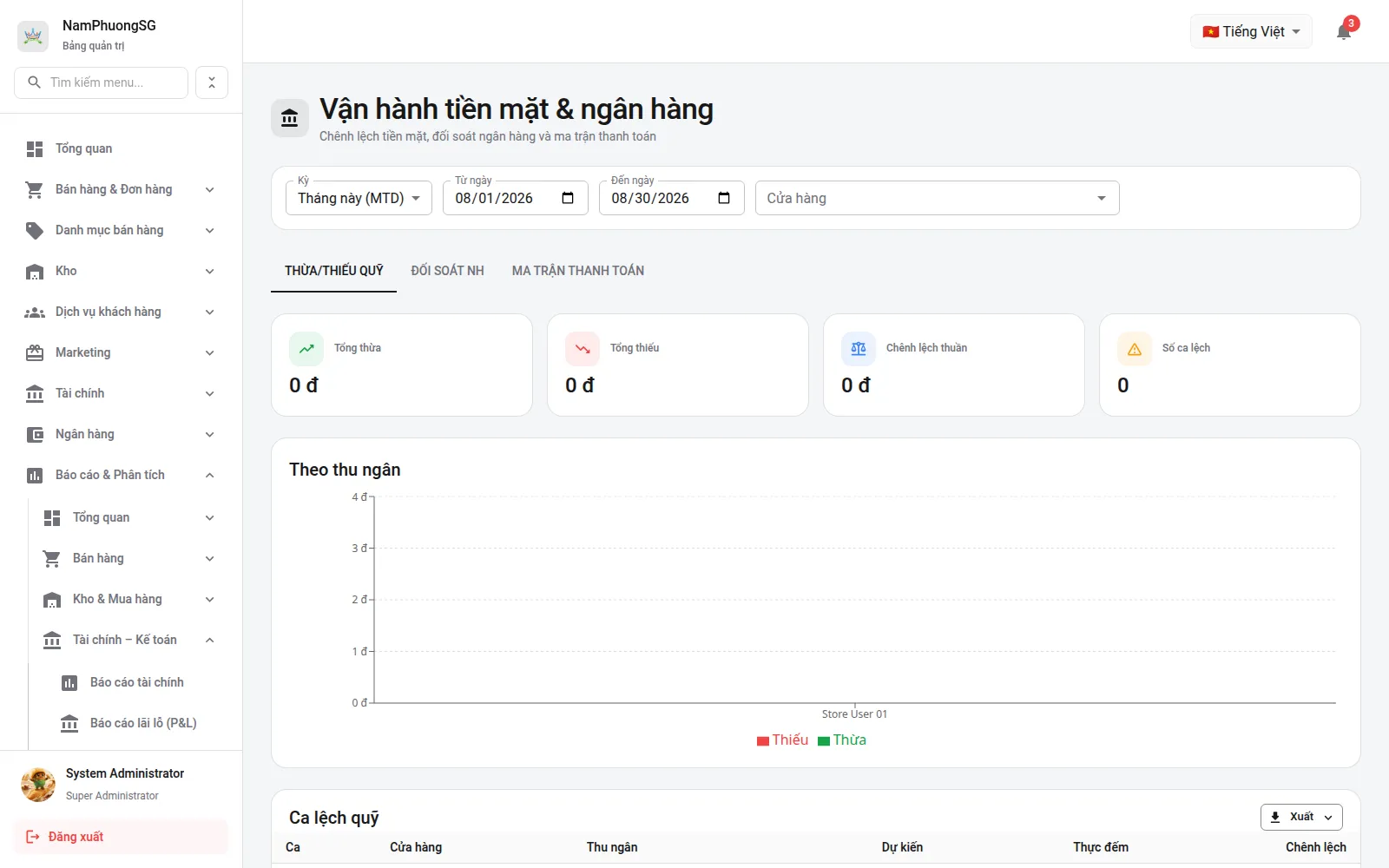
Task: Open the Cửa hàng store dropdown
Action: tap(937, 198)
